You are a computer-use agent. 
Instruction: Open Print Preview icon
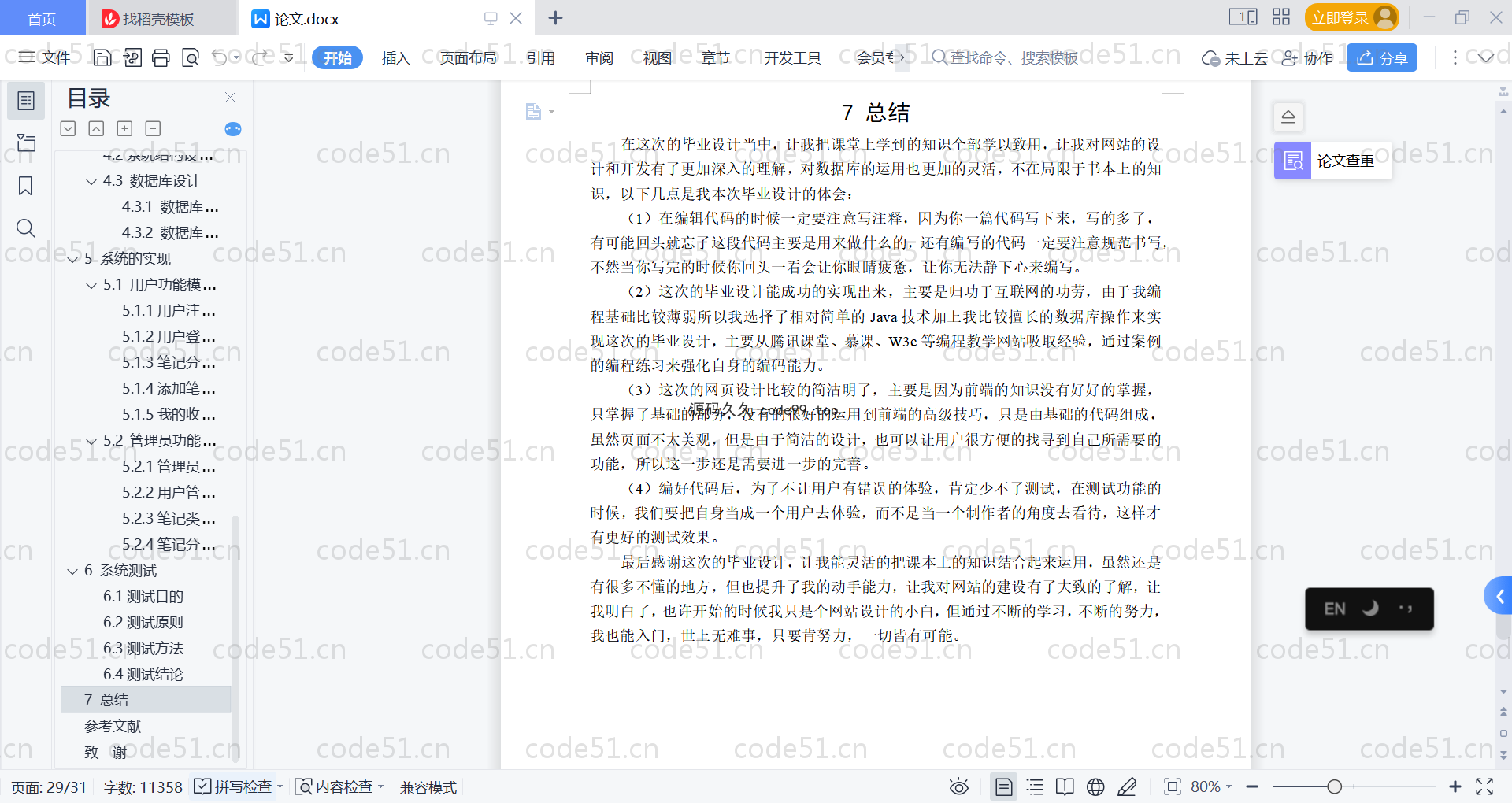[191, 57]
